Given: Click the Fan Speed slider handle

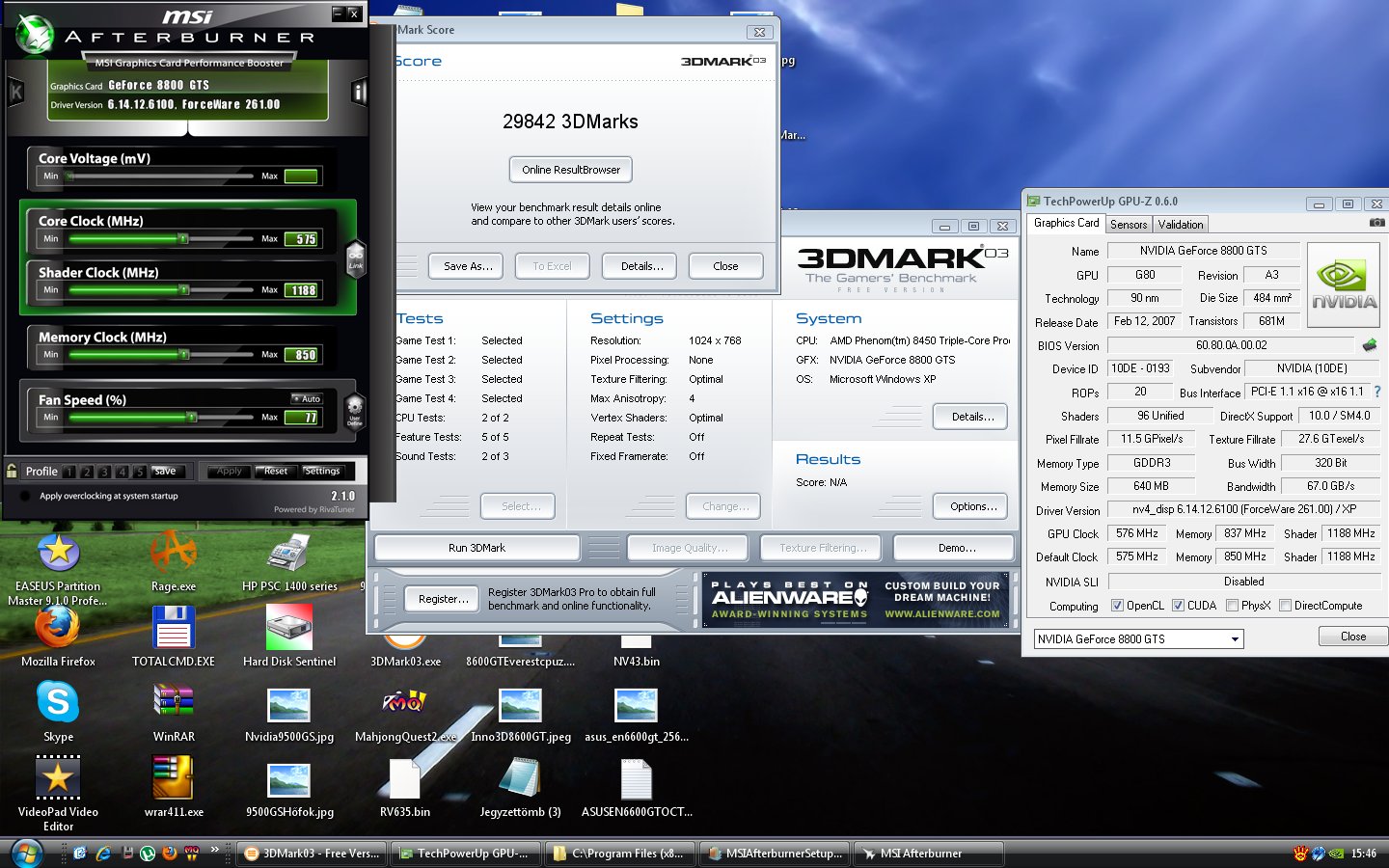Looking at the screenshot, I should [x=193, y=417].
